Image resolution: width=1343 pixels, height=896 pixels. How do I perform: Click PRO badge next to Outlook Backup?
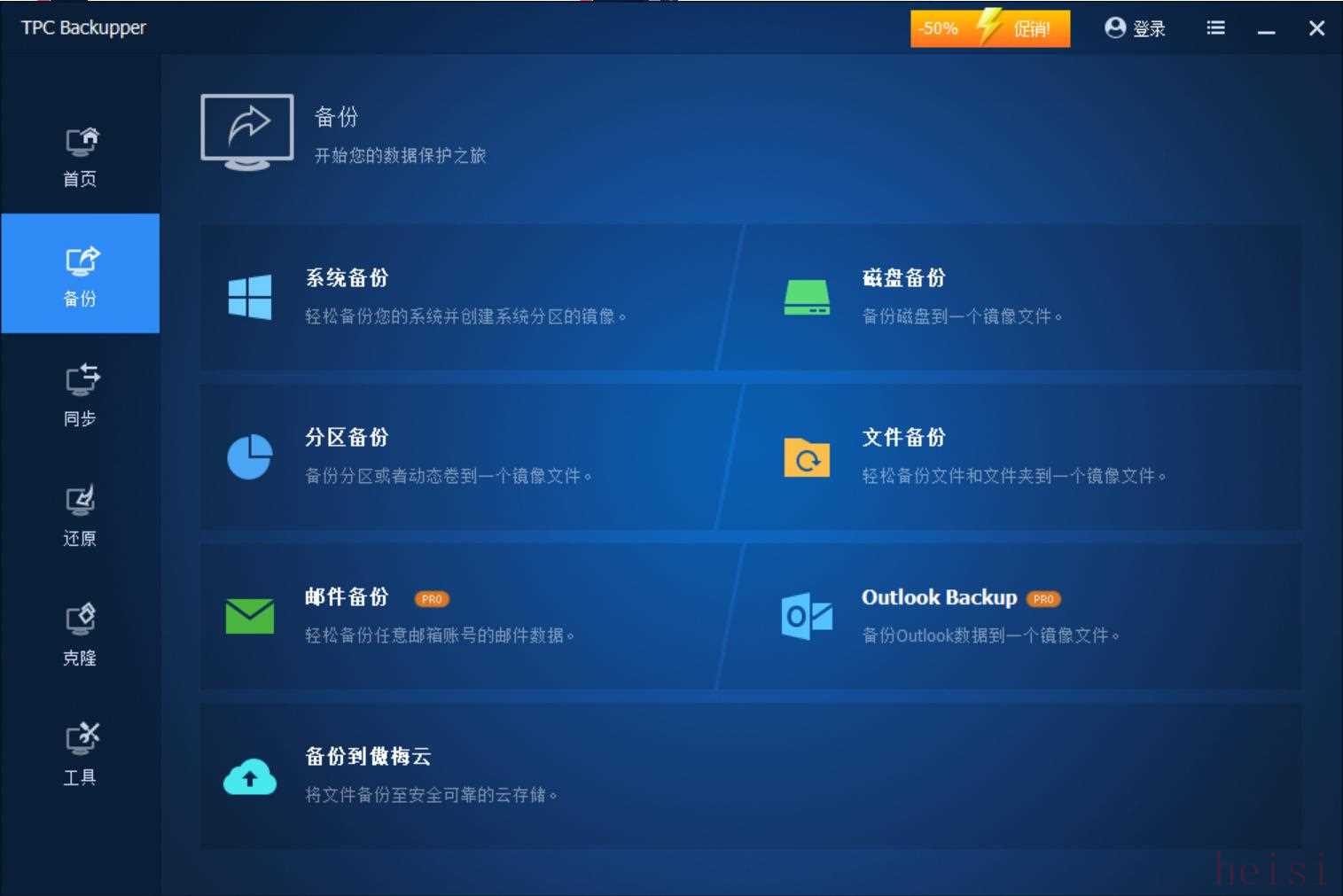point(1043,599)
